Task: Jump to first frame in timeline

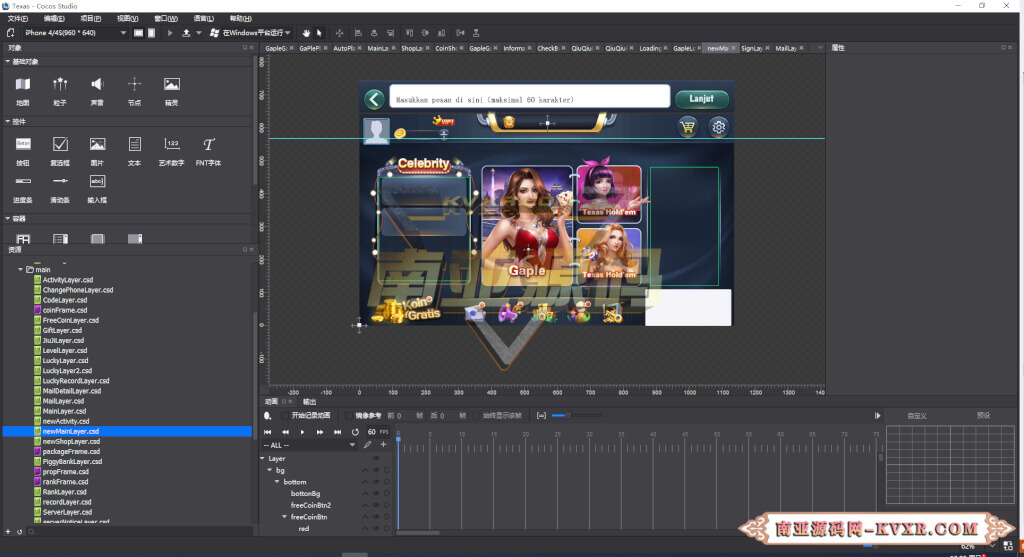Action: tap(267, 432)
